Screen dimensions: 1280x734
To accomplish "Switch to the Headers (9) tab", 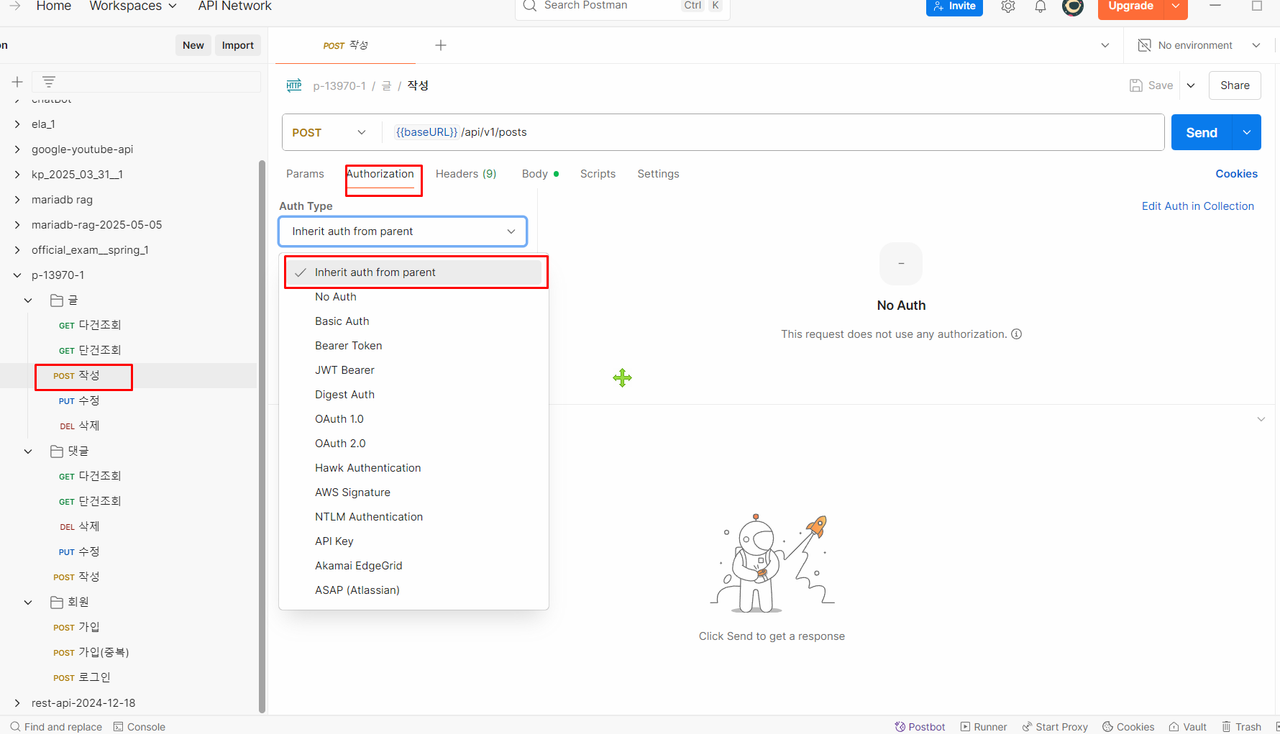I will (466, 174).
